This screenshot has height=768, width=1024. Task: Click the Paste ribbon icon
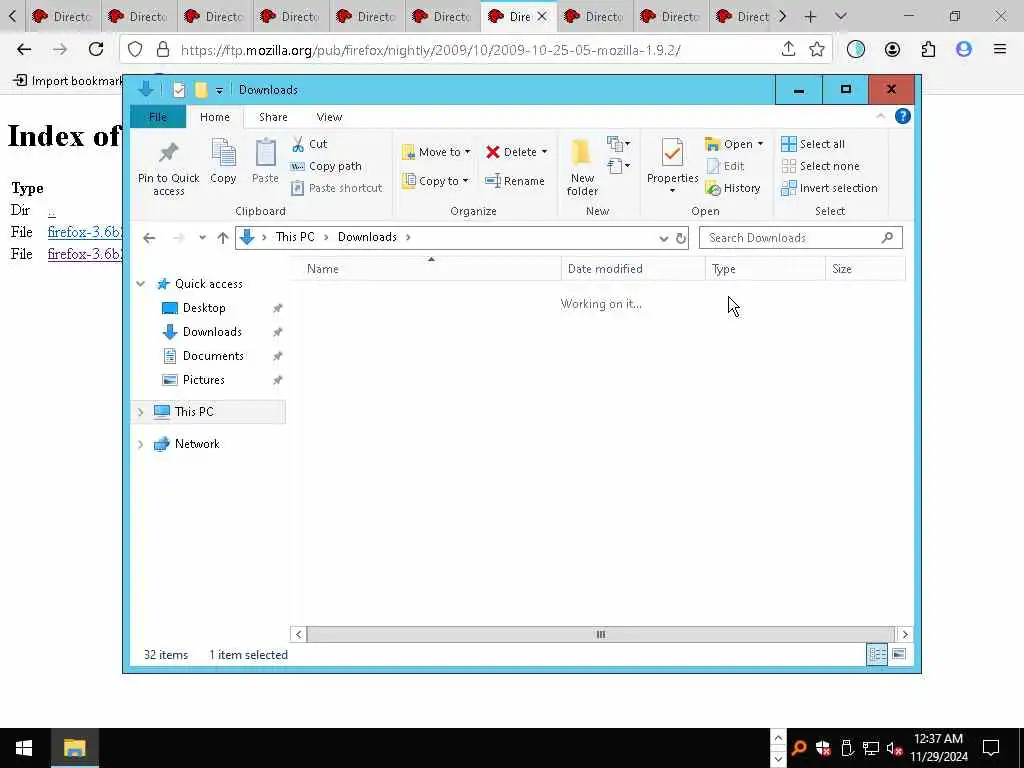[x=265, y=161]
